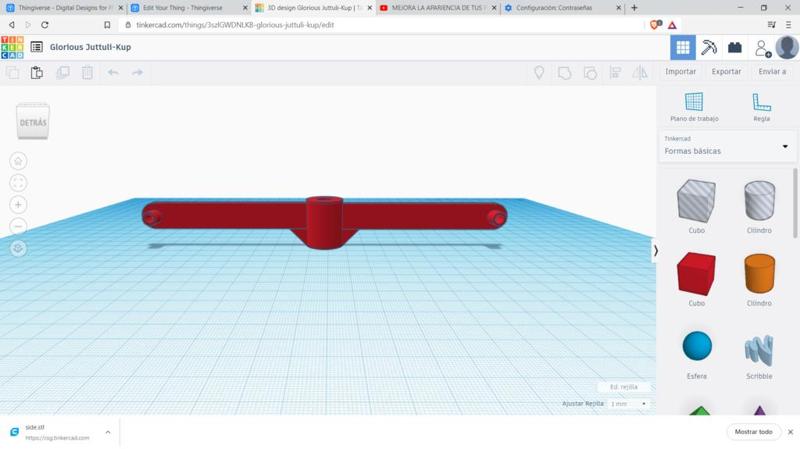Viewport: 800px width, 449px height.
Task: Toggle perspective/orthographic view icon
Action: (18, 248)
